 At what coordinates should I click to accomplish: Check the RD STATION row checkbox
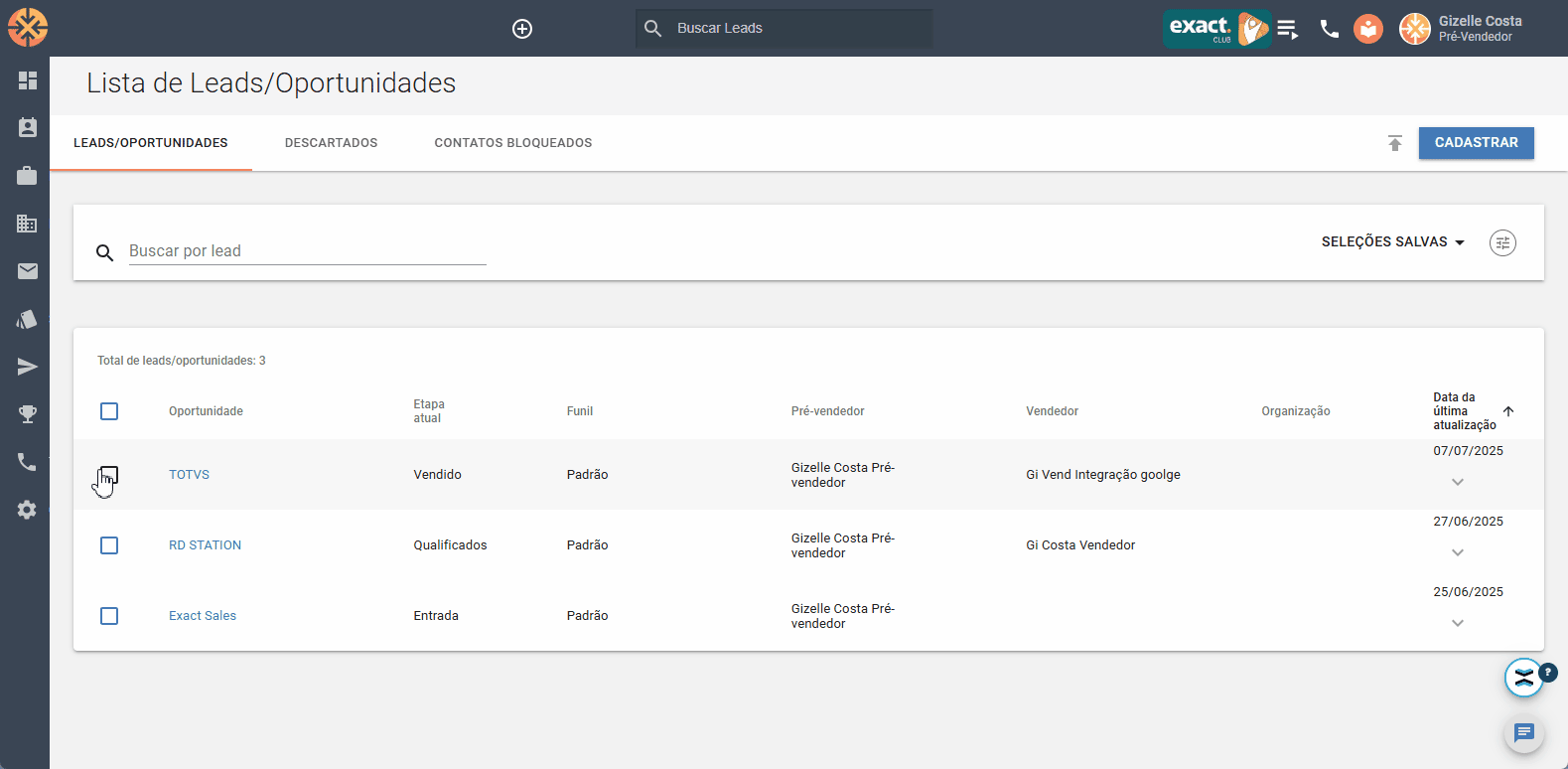tap(109, 545)
